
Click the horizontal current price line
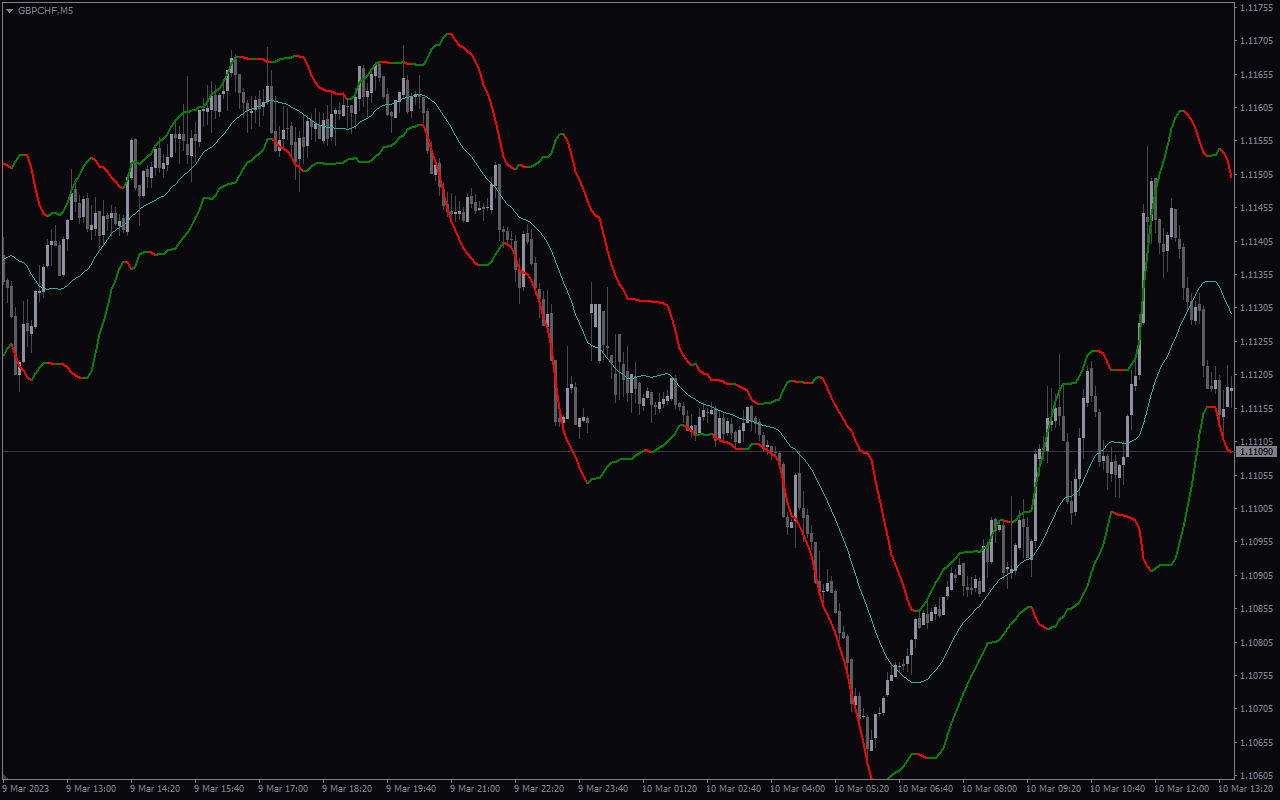pyautogui.click(x=618, y=452)
